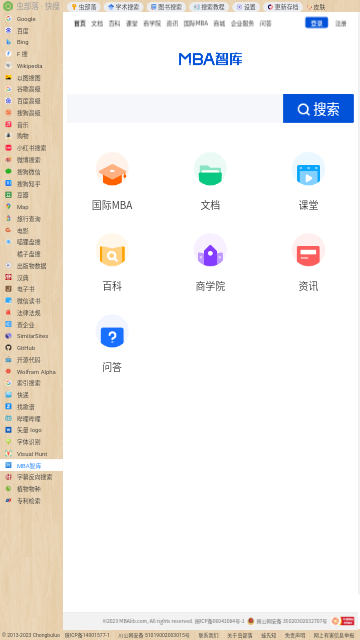Open the 文档 green folder icon
Image resolution: width=360 pixels, height=640 pixels.
click(210, 169)
